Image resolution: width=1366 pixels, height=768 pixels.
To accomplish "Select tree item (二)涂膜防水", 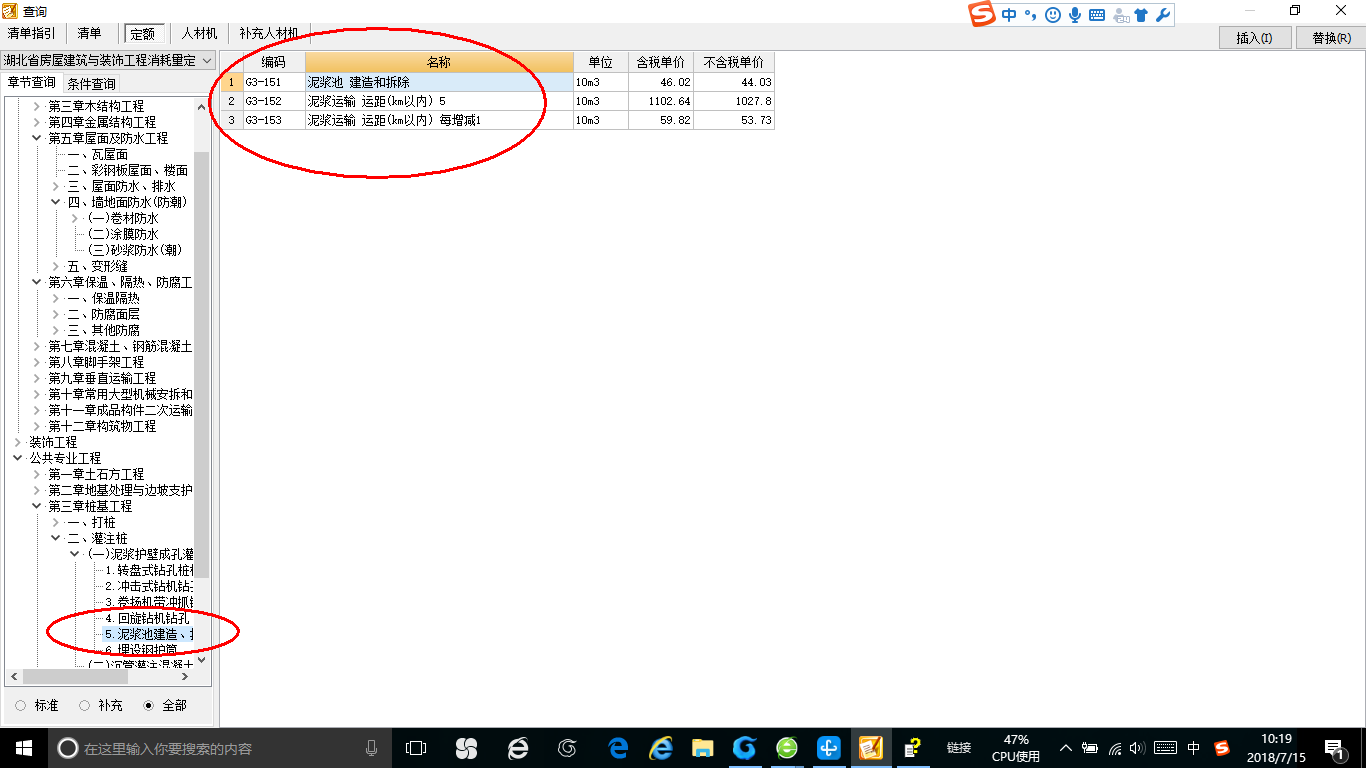I will 123,234.
